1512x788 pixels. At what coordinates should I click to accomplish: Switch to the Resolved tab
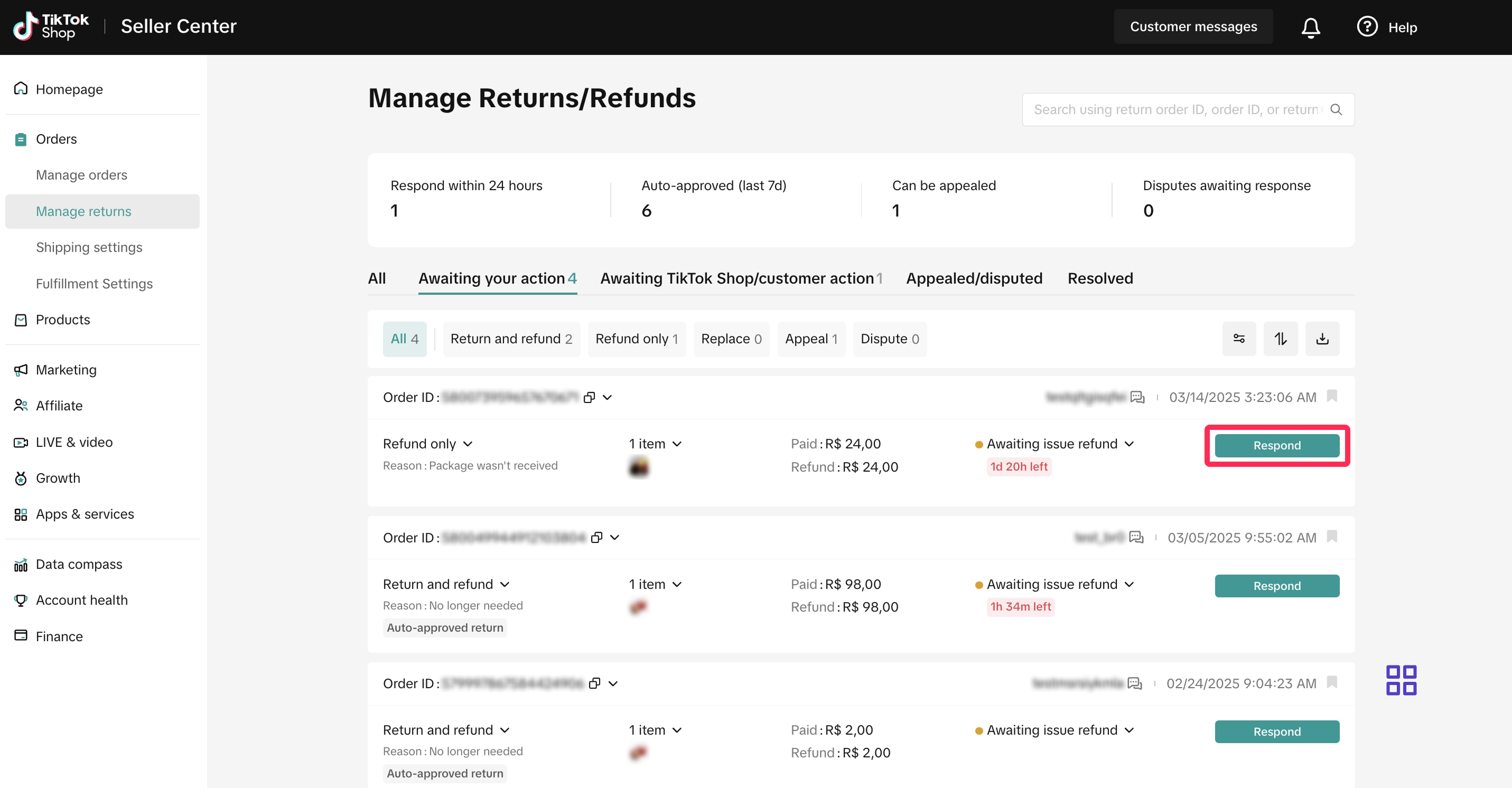pyautogui.click(x=1100, y=278)
